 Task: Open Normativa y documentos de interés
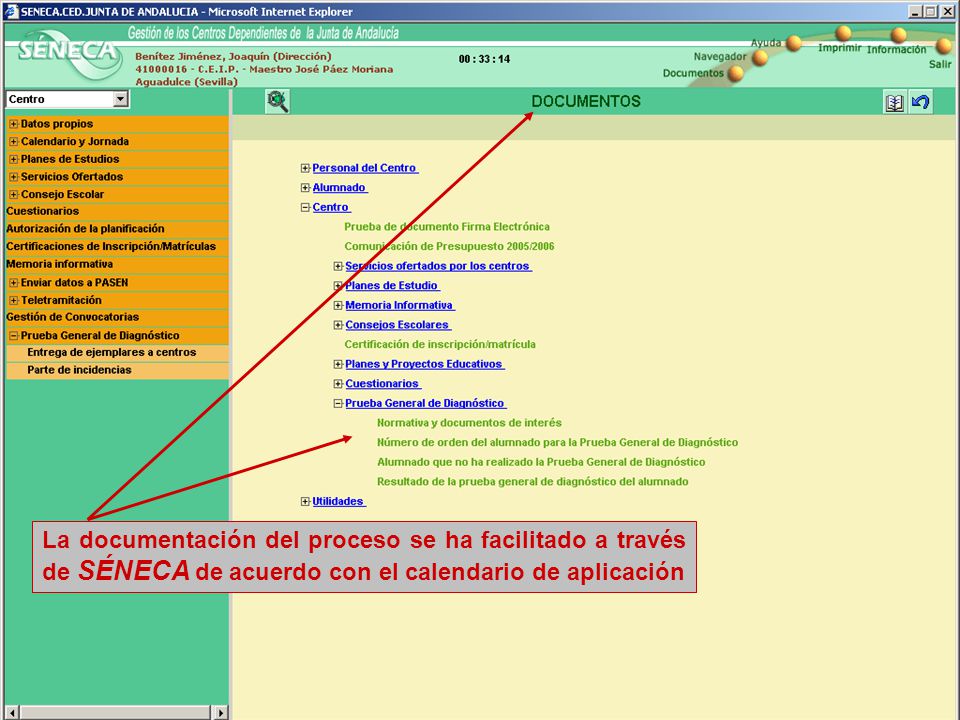[469, 423]
